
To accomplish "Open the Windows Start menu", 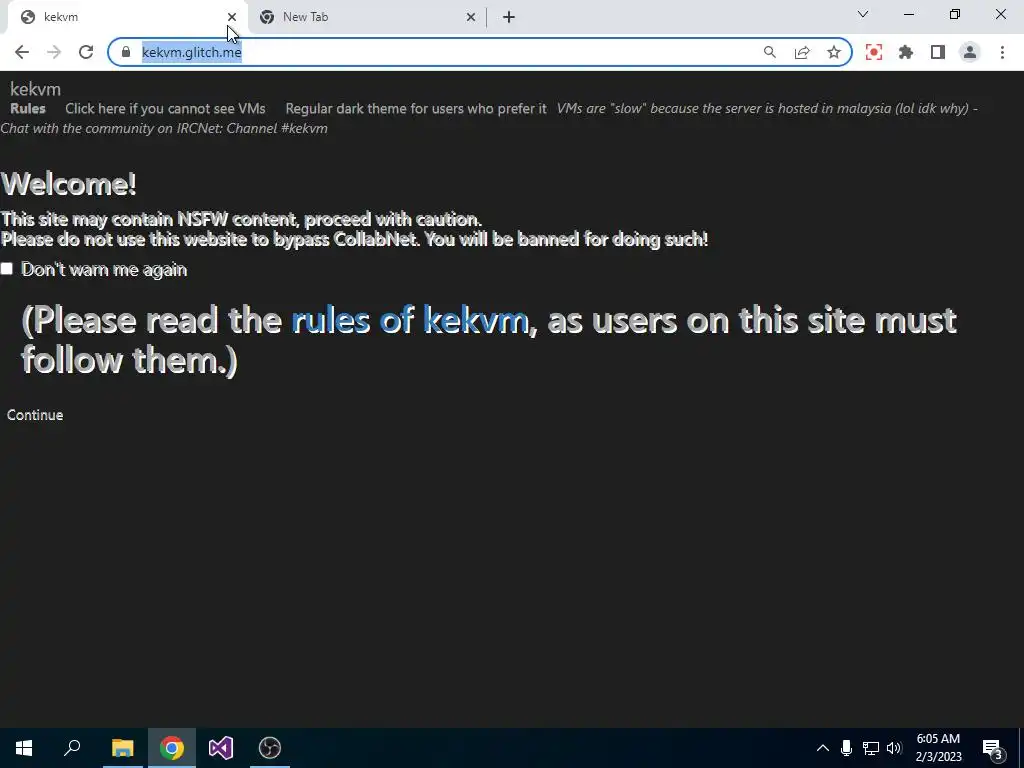I will pyautogui.click(x=24, y=748).
